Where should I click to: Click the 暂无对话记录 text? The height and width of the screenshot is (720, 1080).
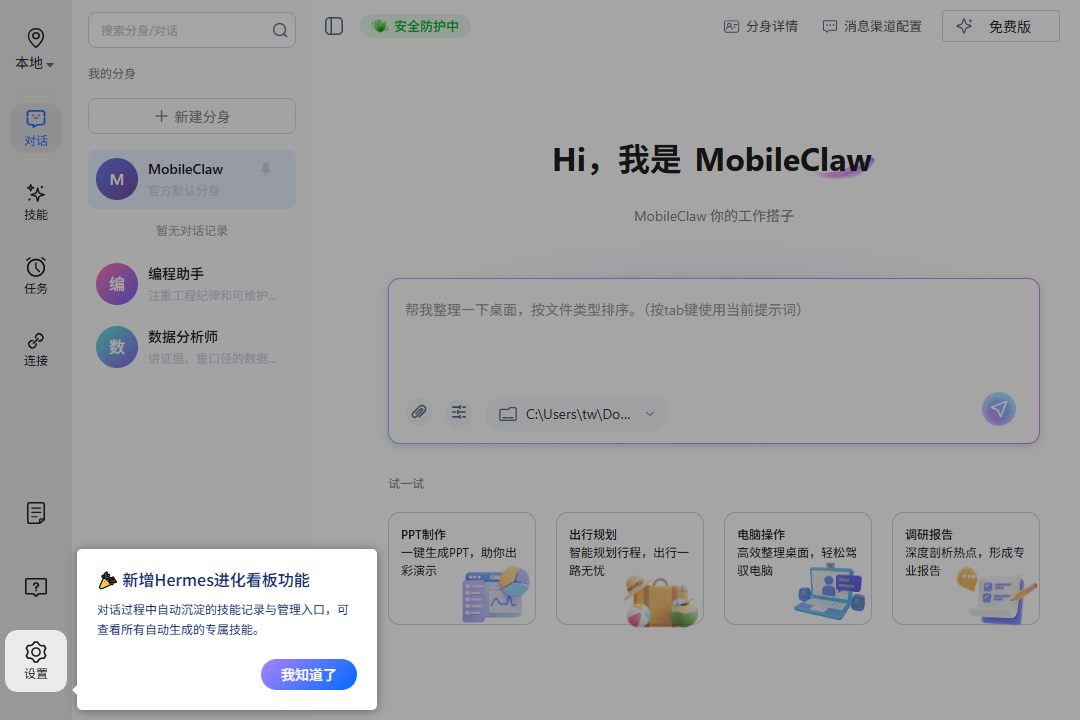click(191, 231)
